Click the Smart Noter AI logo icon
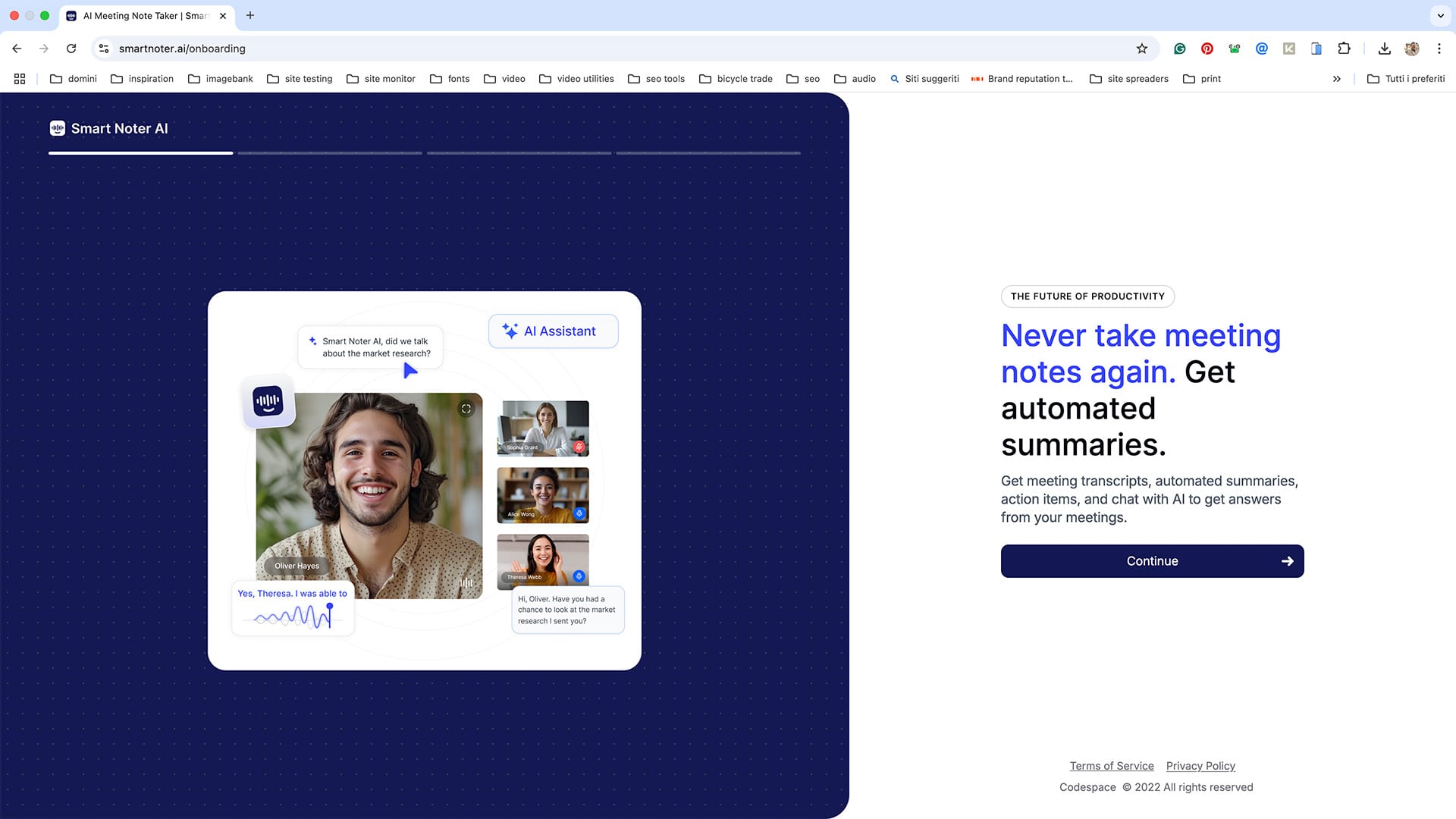The height and width of the screenshot is (819, 1456). 58,128
